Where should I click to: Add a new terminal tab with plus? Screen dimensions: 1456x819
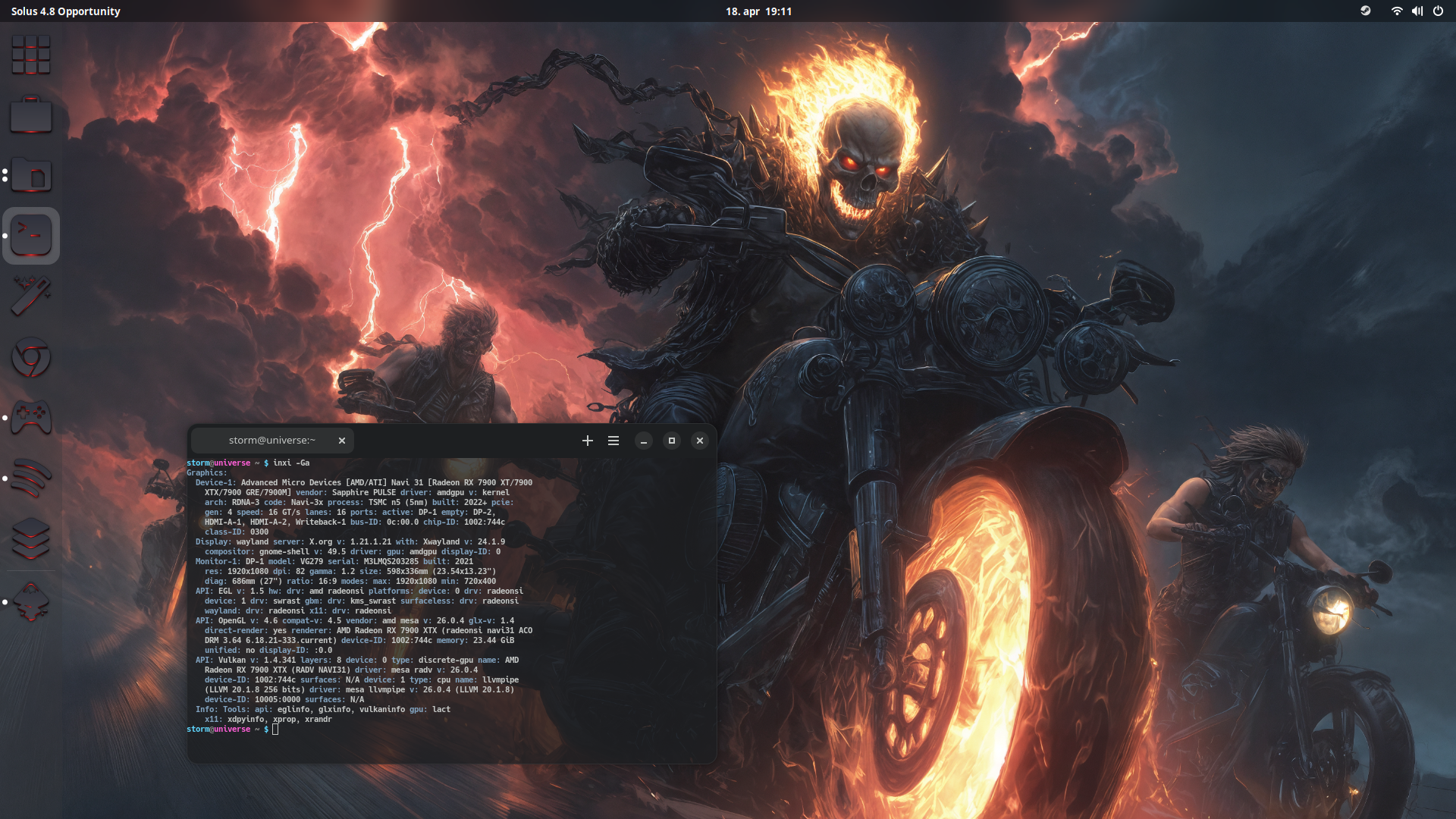coord(588,441)
